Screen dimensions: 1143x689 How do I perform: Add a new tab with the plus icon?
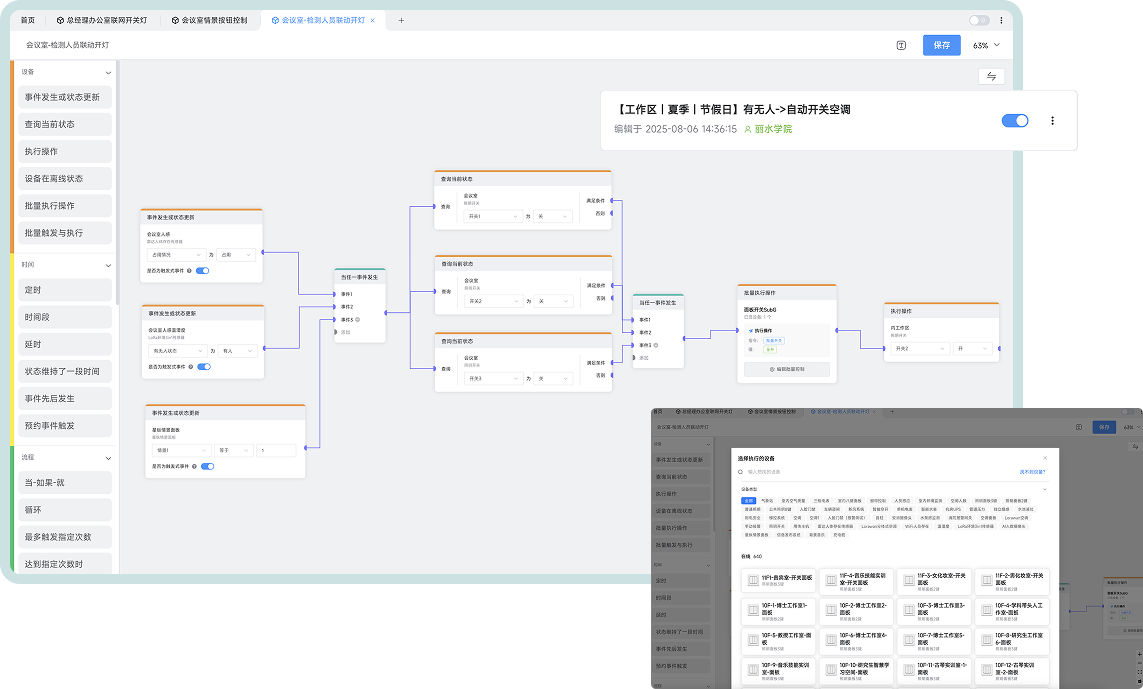pos(402,20)
